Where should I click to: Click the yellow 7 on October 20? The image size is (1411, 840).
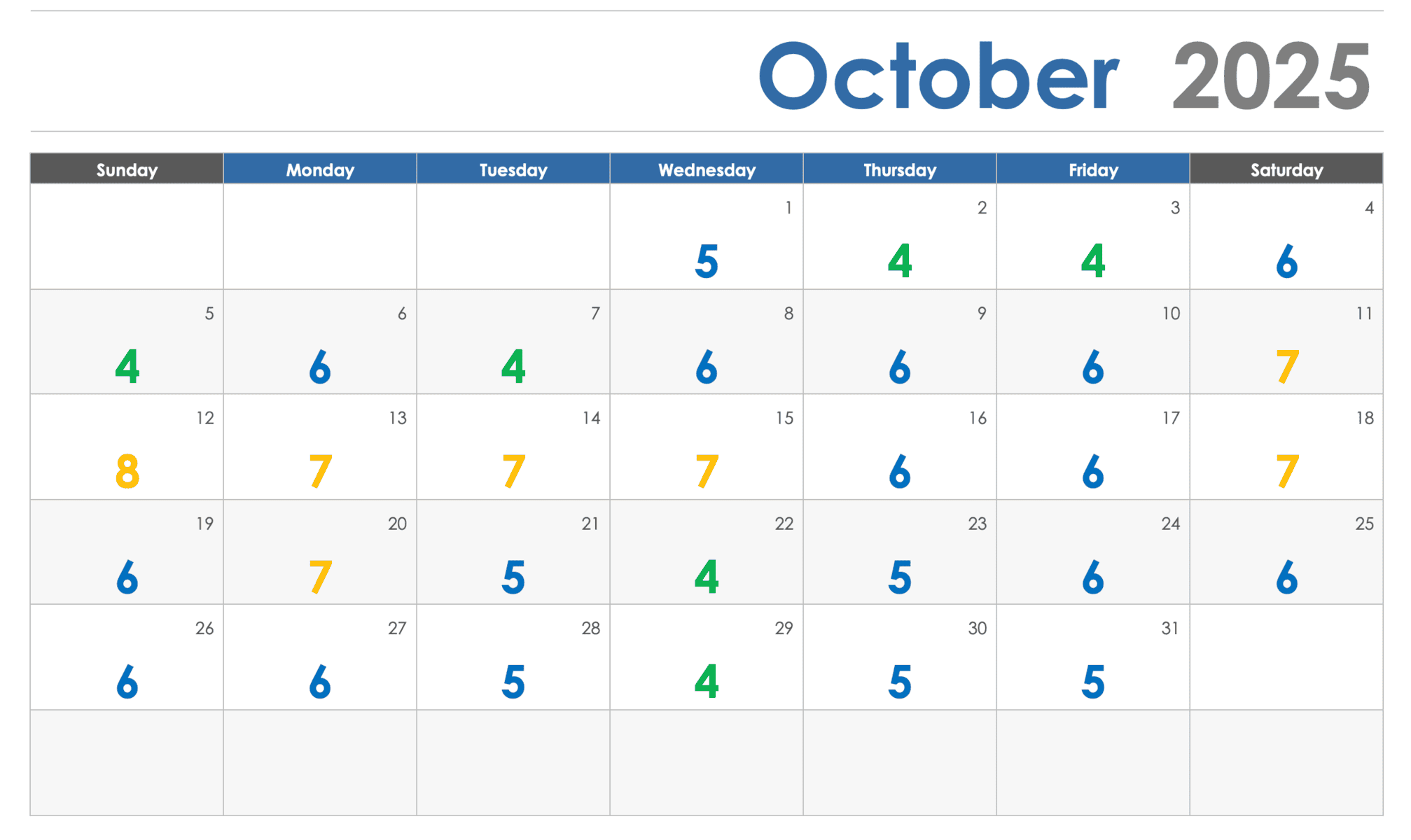click(320, 577)
